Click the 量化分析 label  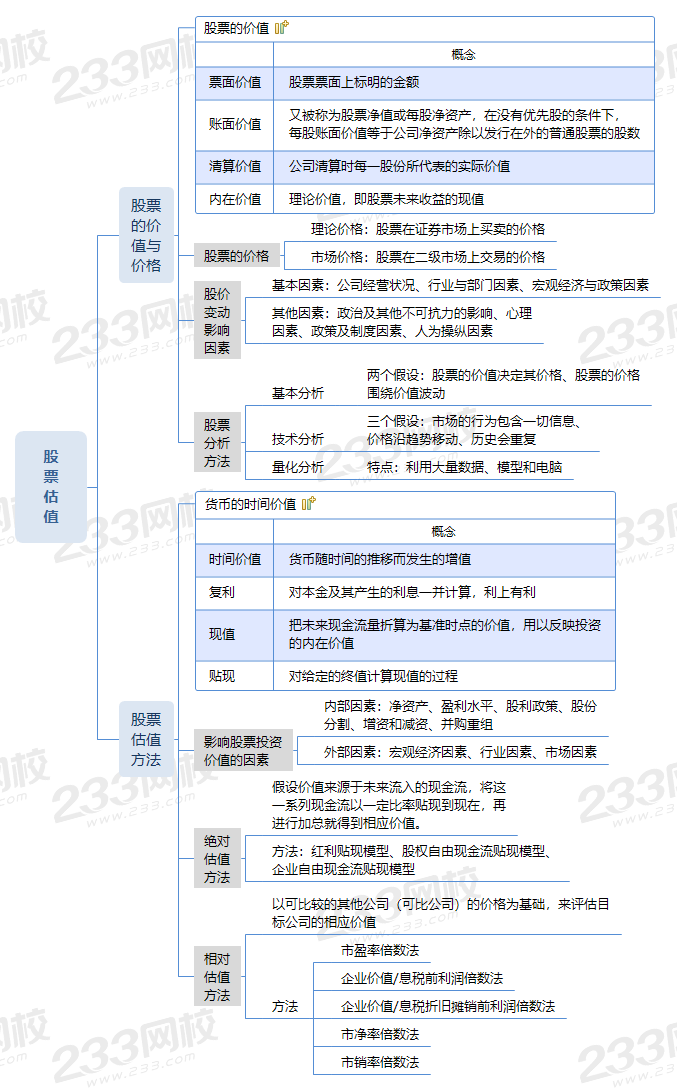(x=297, y=466)
